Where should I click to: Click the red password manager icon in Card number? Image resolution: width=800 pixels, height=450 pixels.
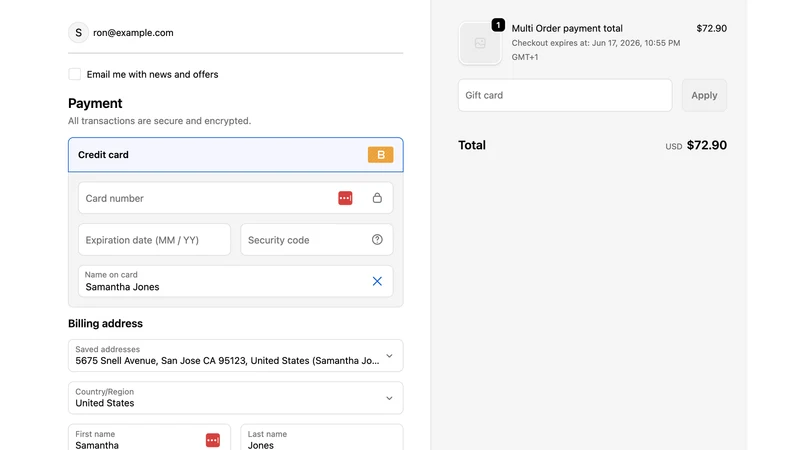point(345,198)
